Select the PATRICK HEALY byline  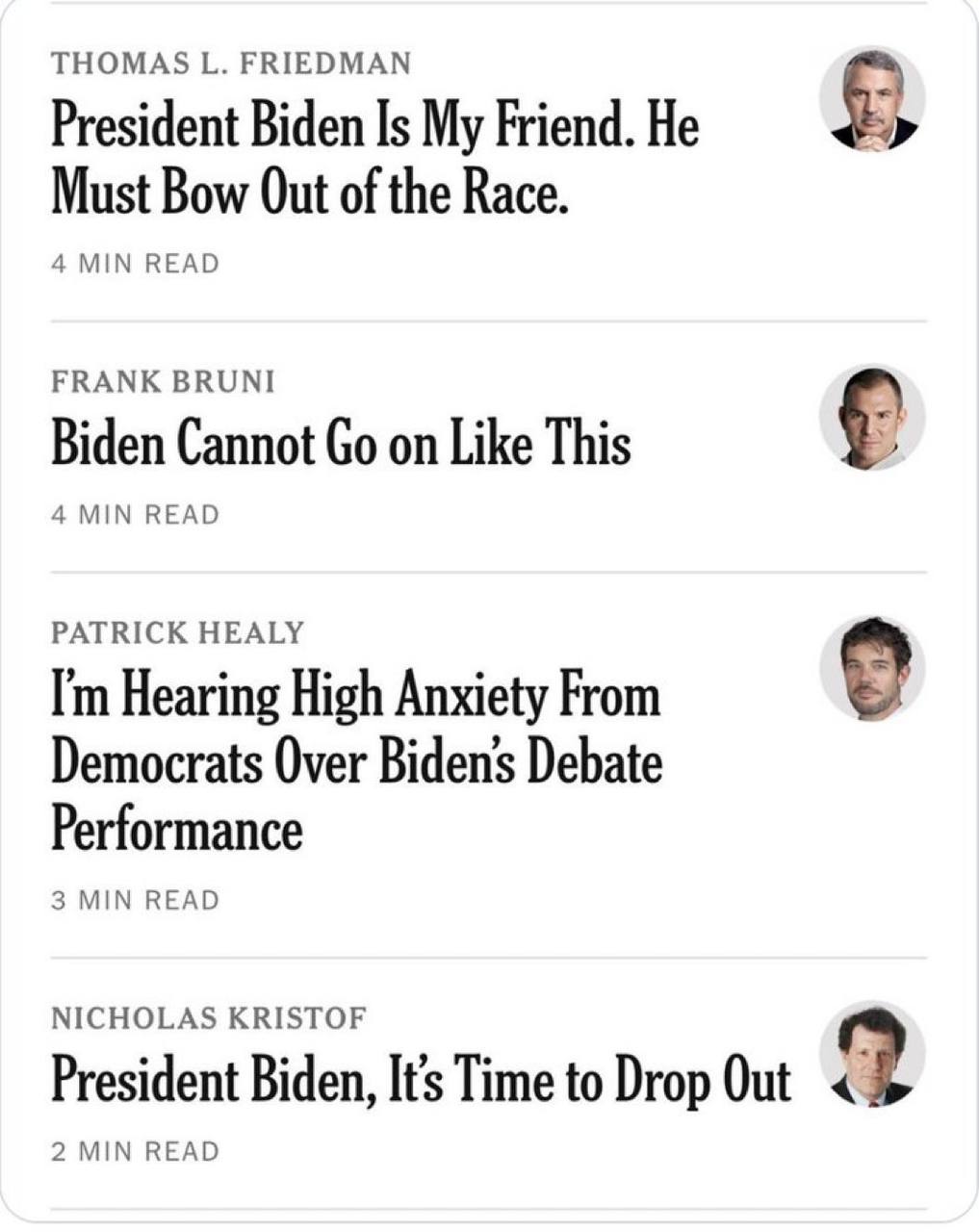point(177,632)
